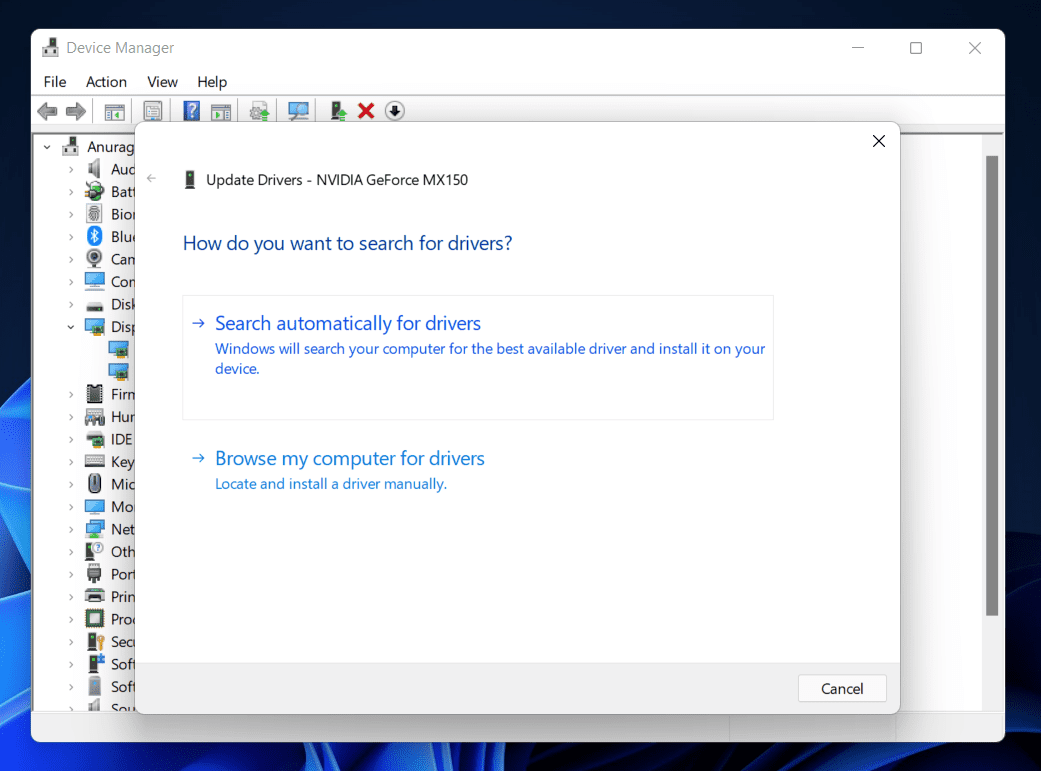The width and height of the screenshot is (1041, 771).
Task: Close the Update Drivers dialog
Action: point(878,141)
